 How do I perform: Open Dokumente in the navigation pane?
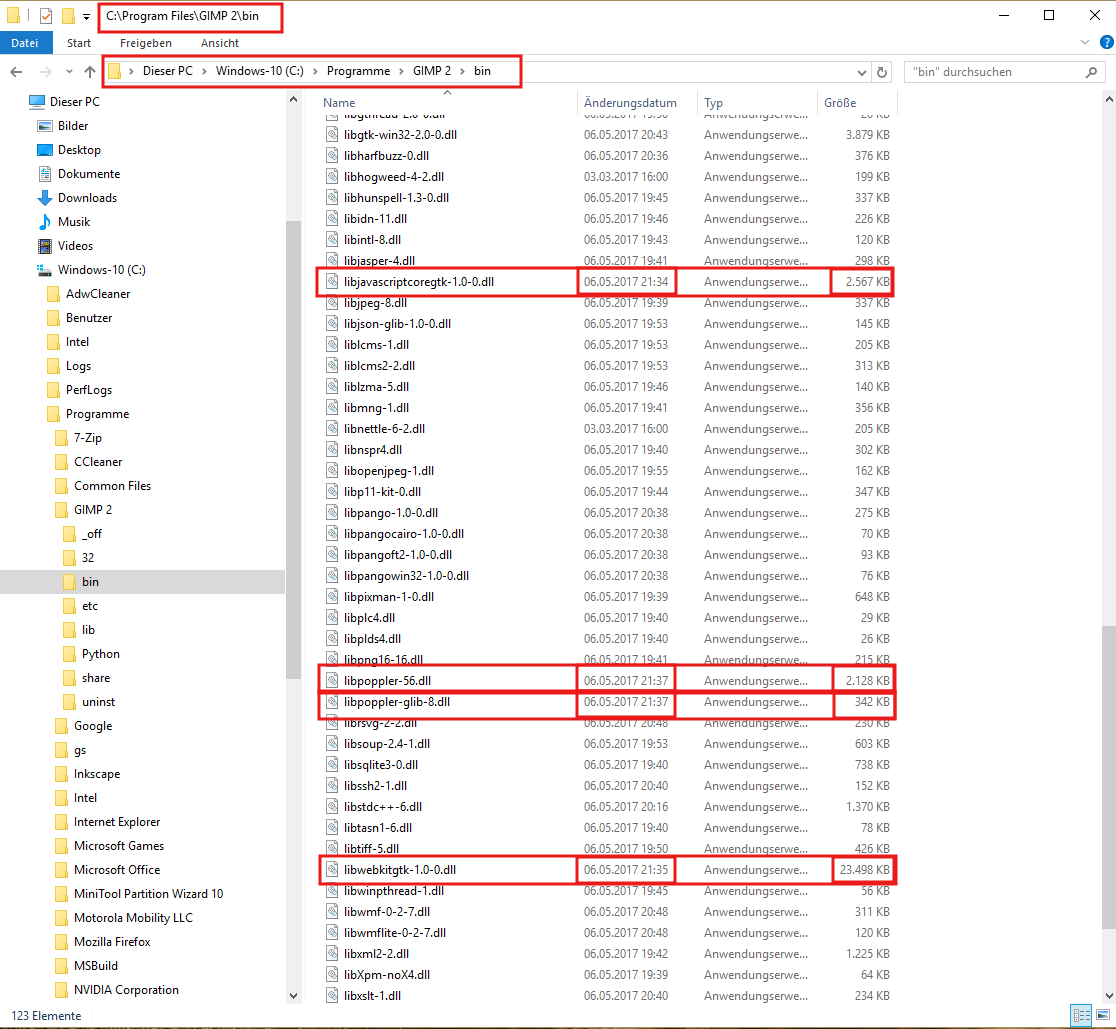tap(89, 174)
